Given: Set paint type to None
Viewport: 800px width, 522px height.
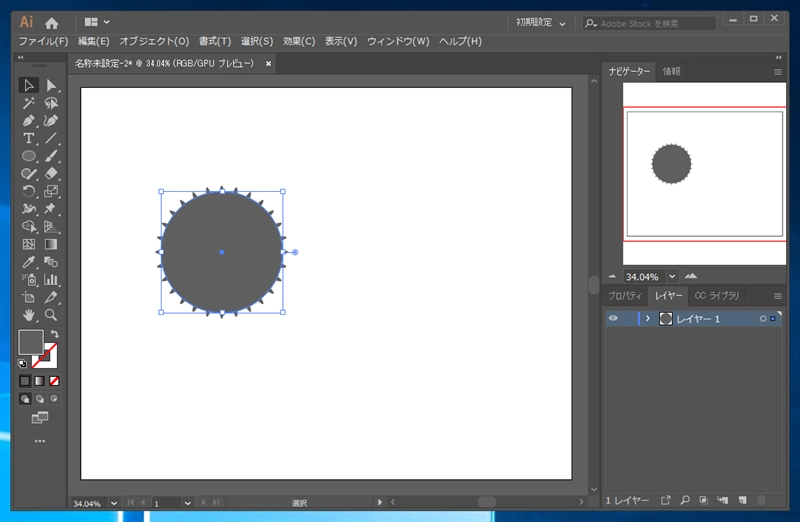Looking at the screenshot, I should click(54, 381).
